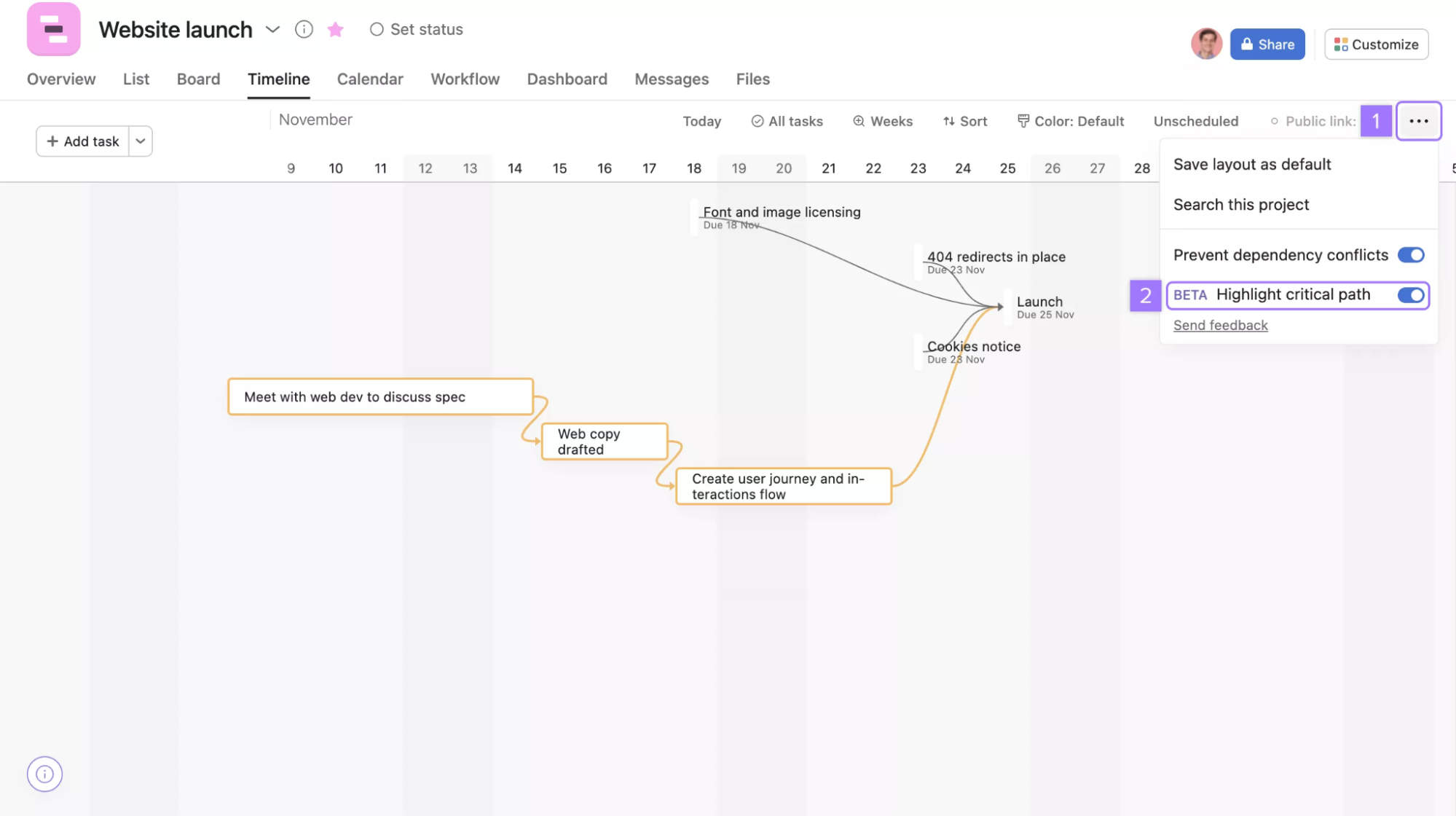Click Send feedback link
Viewport: 1456px width, 816px height.
[1221, 325]
